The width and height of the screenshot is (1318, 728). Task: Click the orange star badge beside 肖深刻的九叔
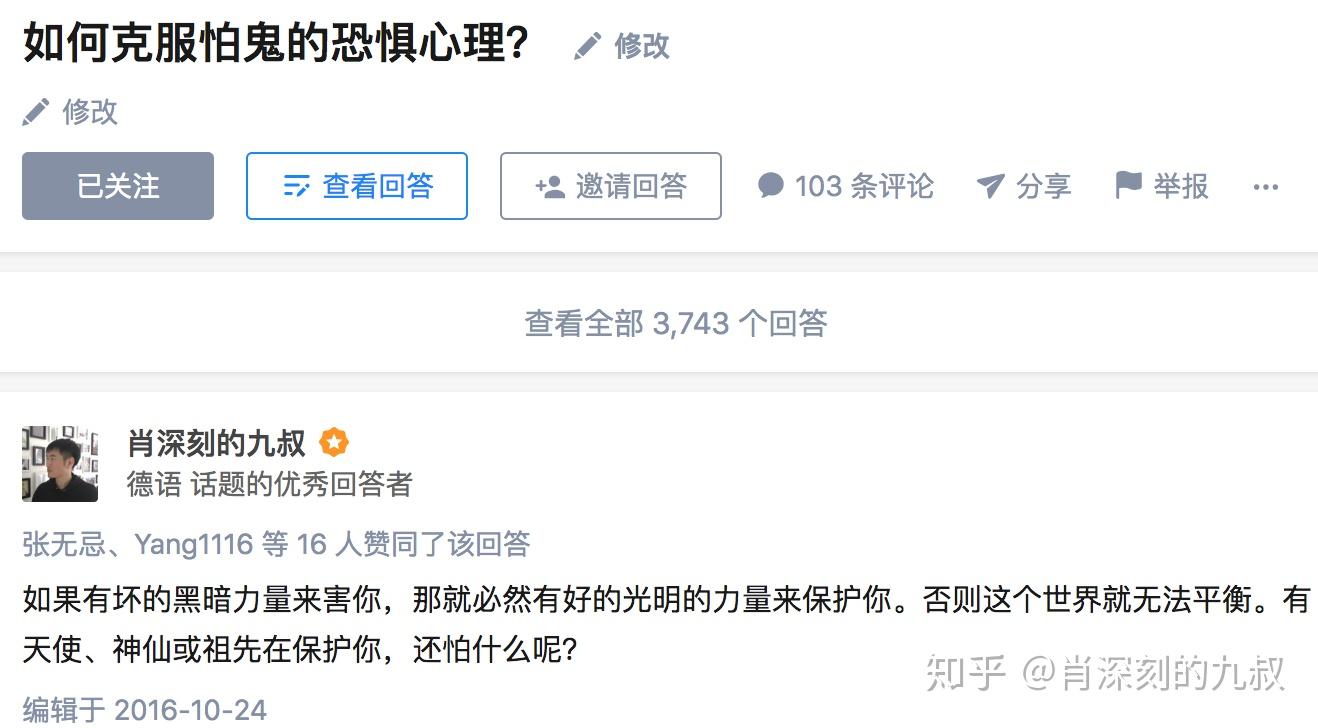pyautogui.click(x=334, y=442)
